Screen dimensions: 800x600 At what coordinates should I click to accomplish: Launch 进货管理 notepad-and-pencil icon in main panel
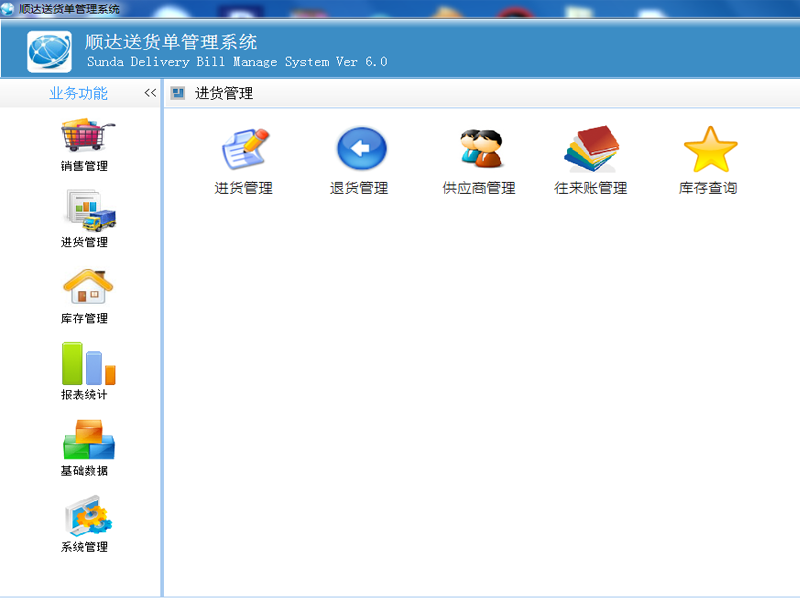[x=244, y=150]
